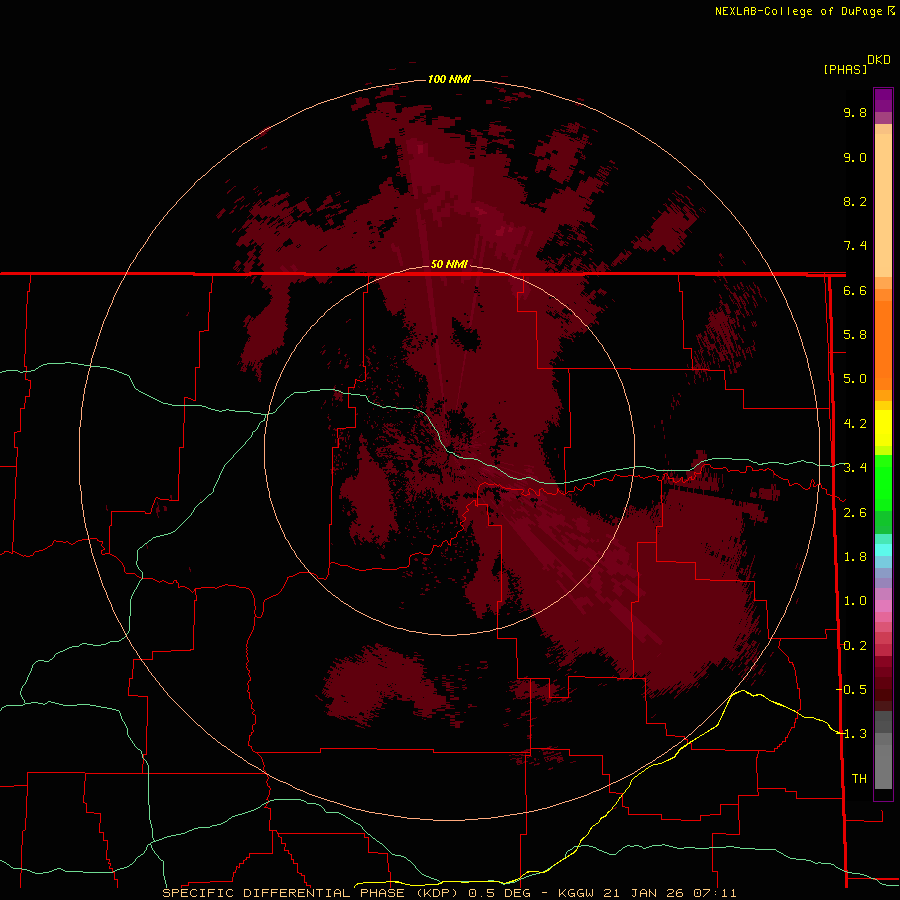Click the NEXLAB-College of DuPage header text
The image size is (900, 900).
(x=798, y=11)
